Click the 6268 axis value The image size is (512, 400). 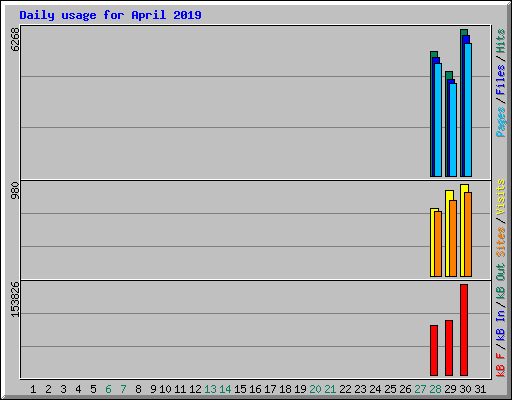point(15,39)
